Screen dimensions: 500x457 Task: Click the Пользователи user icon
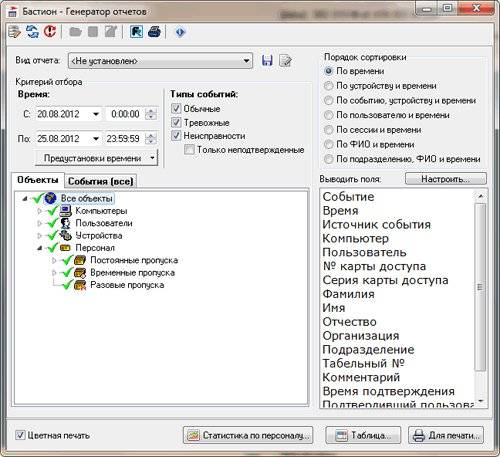(66, 223)
